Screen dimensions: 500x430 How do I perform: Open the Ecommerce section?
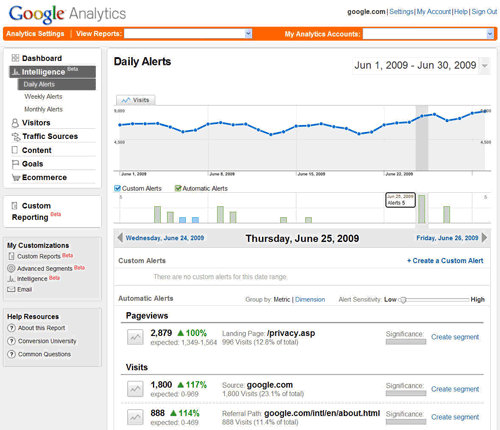(44, 177)
